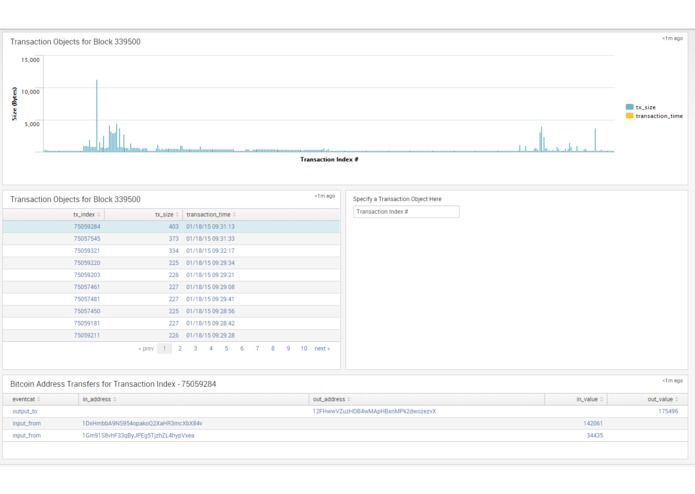Viewport: 695px width, 494px height.
Task: Click out_value 175496
Action: click(x=668, y=412)
